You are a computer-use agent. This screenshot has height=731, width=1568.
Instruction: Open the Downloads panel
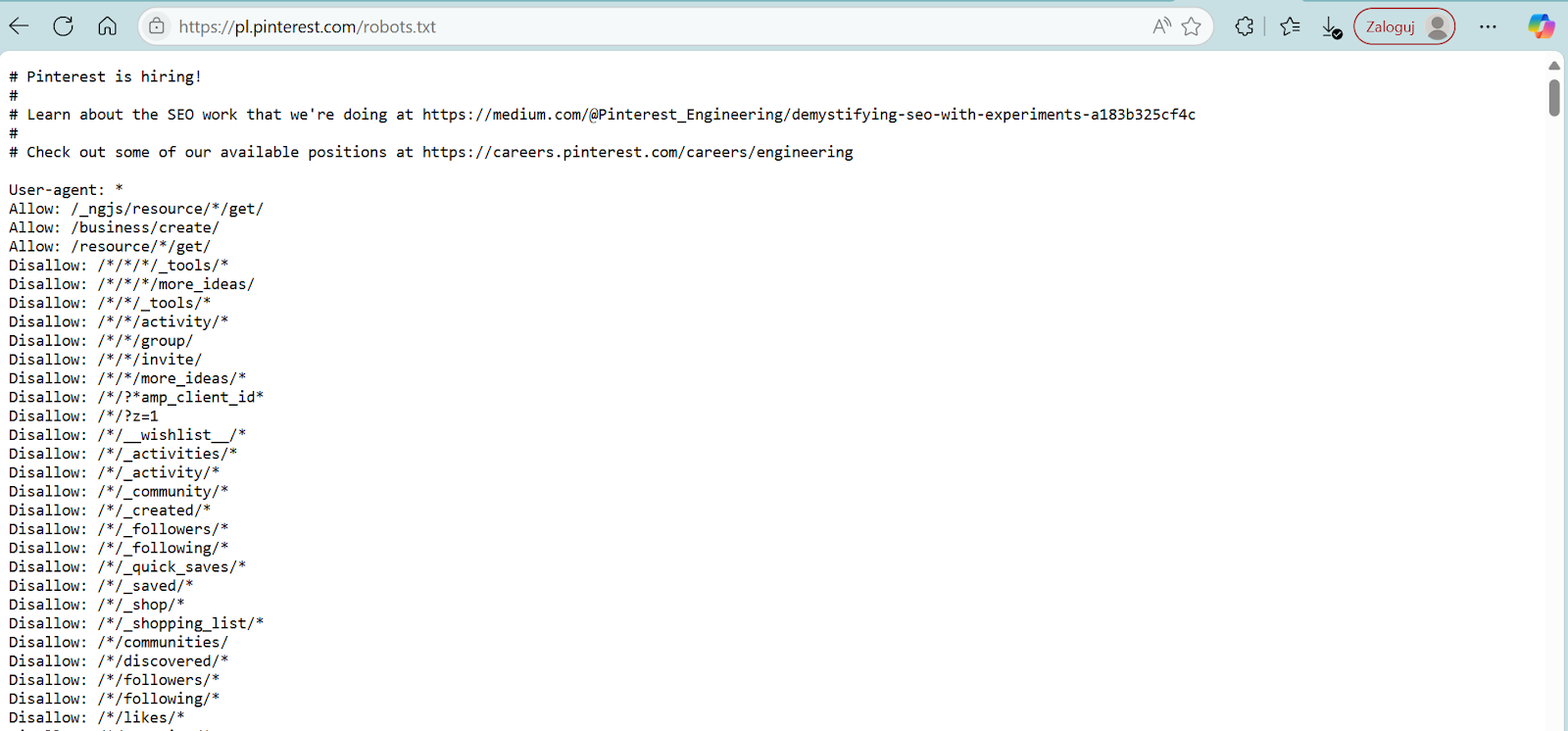tap(1331, 26)
